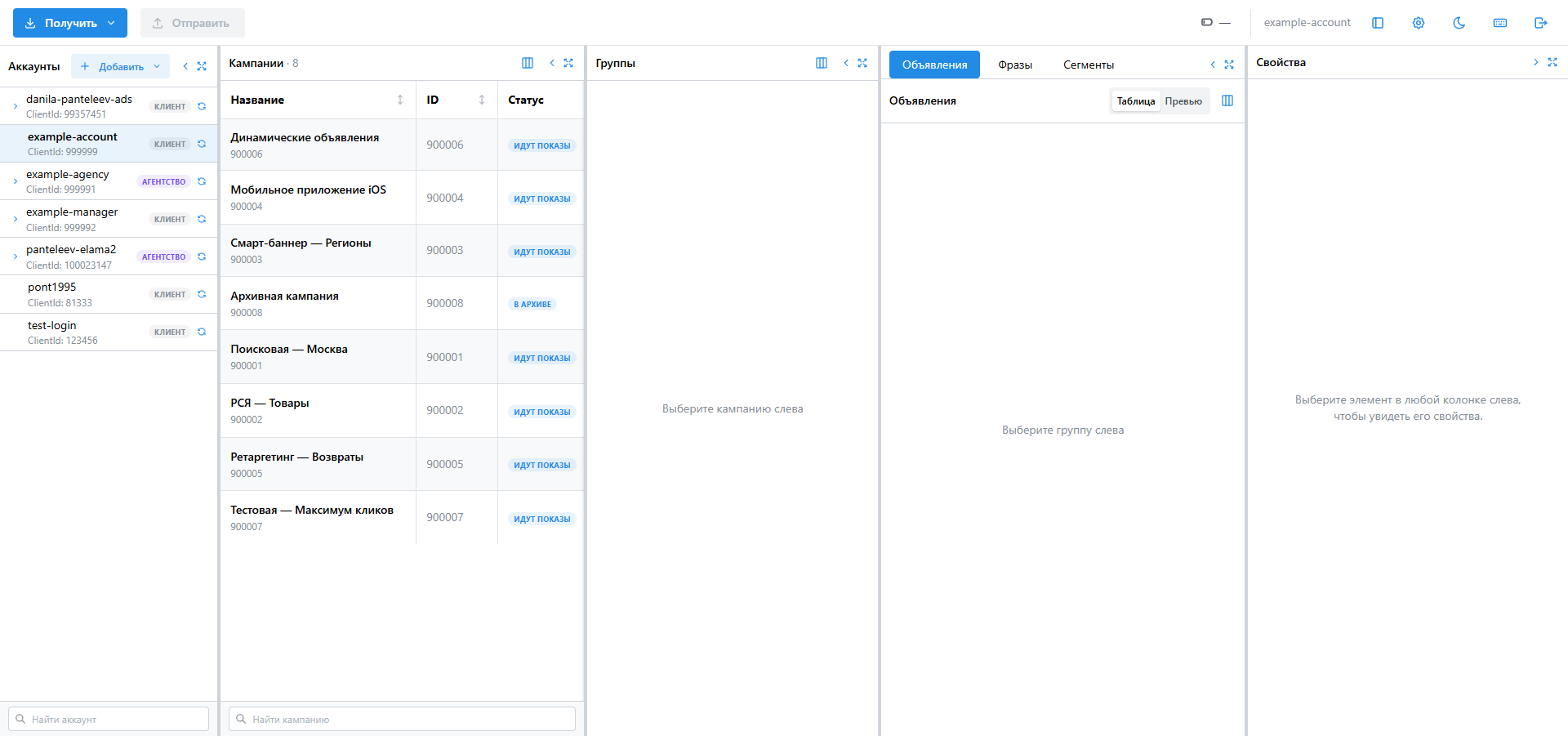Focus the Найти аккаунт search field
Viewport: 1568px width, 736px height.
point(109,719)
